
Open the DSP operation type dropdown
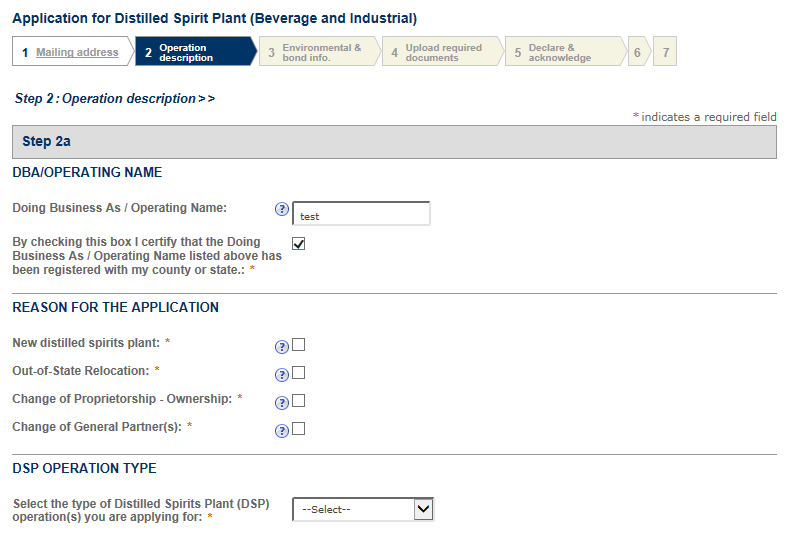[363, 509]
